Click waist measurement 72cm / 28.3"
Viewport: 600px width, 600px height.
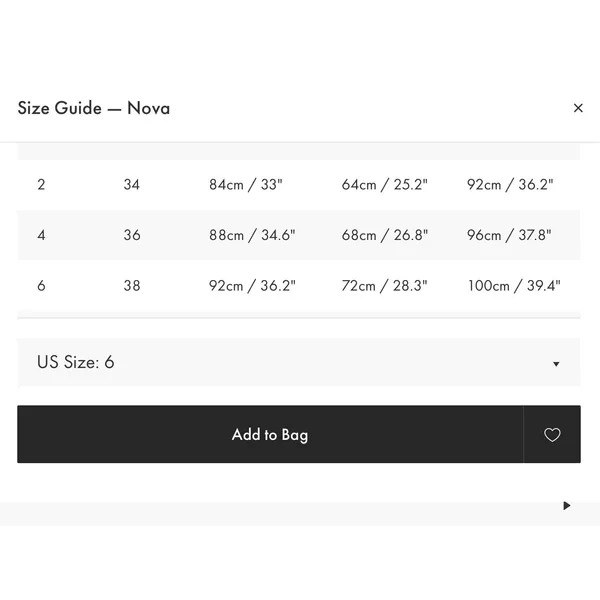pos(384,285)
